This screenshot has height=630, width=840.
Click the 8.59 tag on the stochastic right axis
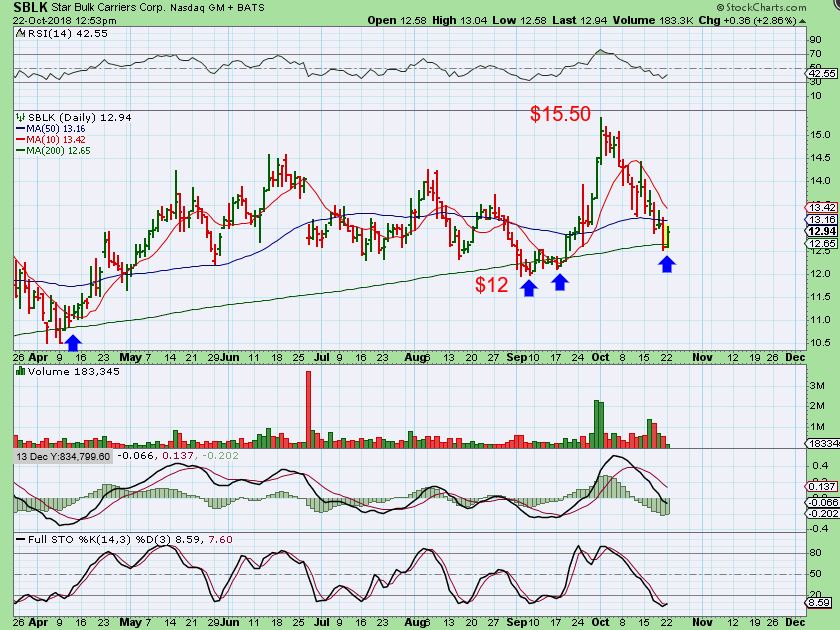(820, 603)
